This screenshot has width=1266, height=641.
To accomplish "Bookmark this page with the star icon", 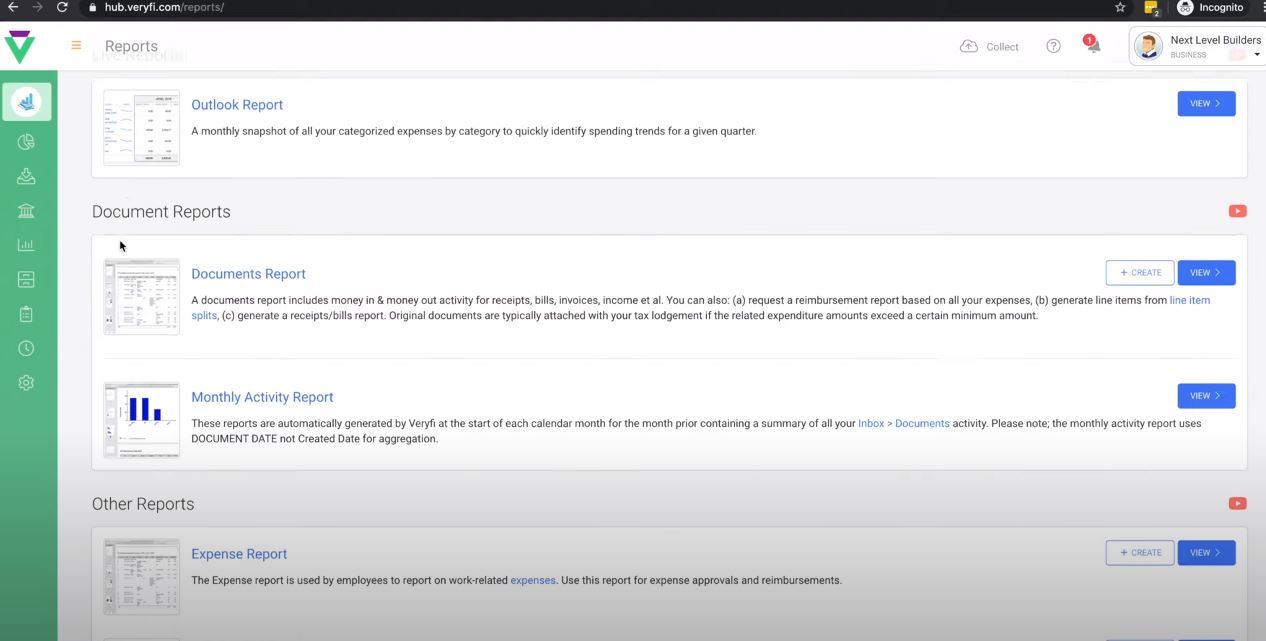I will pyautogui.click(x=1120, y=7).
